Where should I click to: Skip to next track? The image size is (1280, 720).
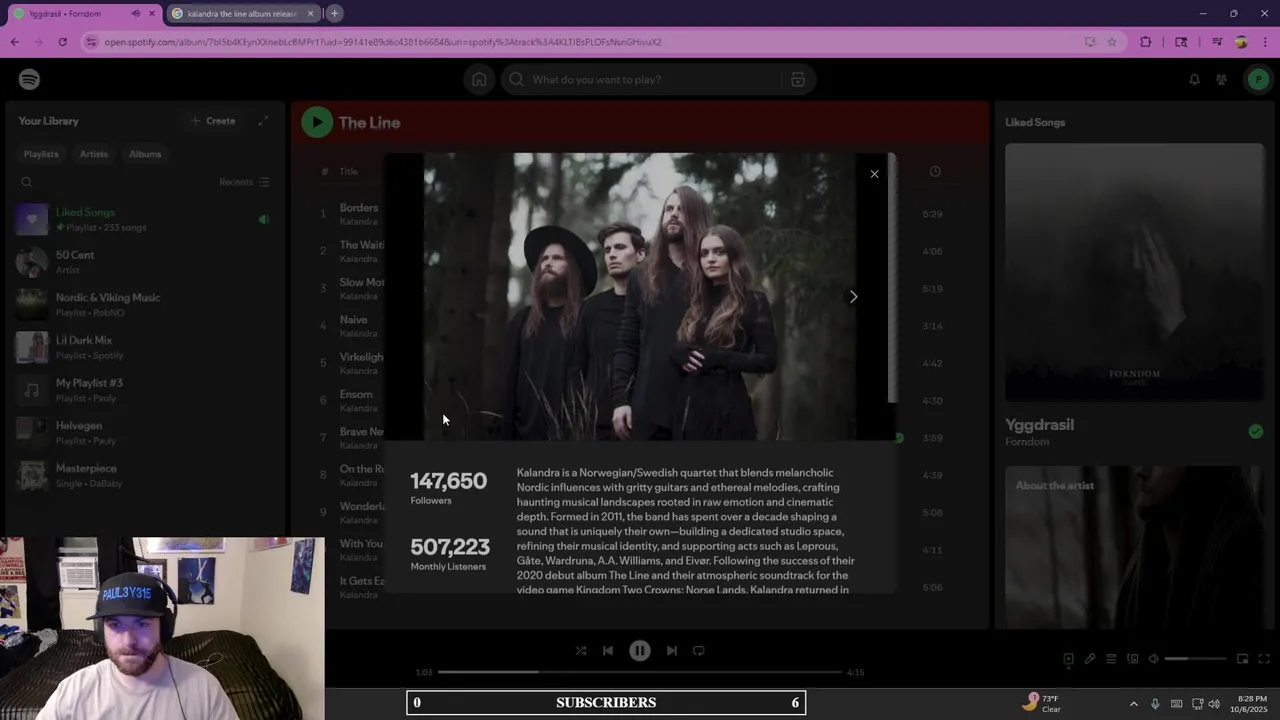tap(672, 650)
